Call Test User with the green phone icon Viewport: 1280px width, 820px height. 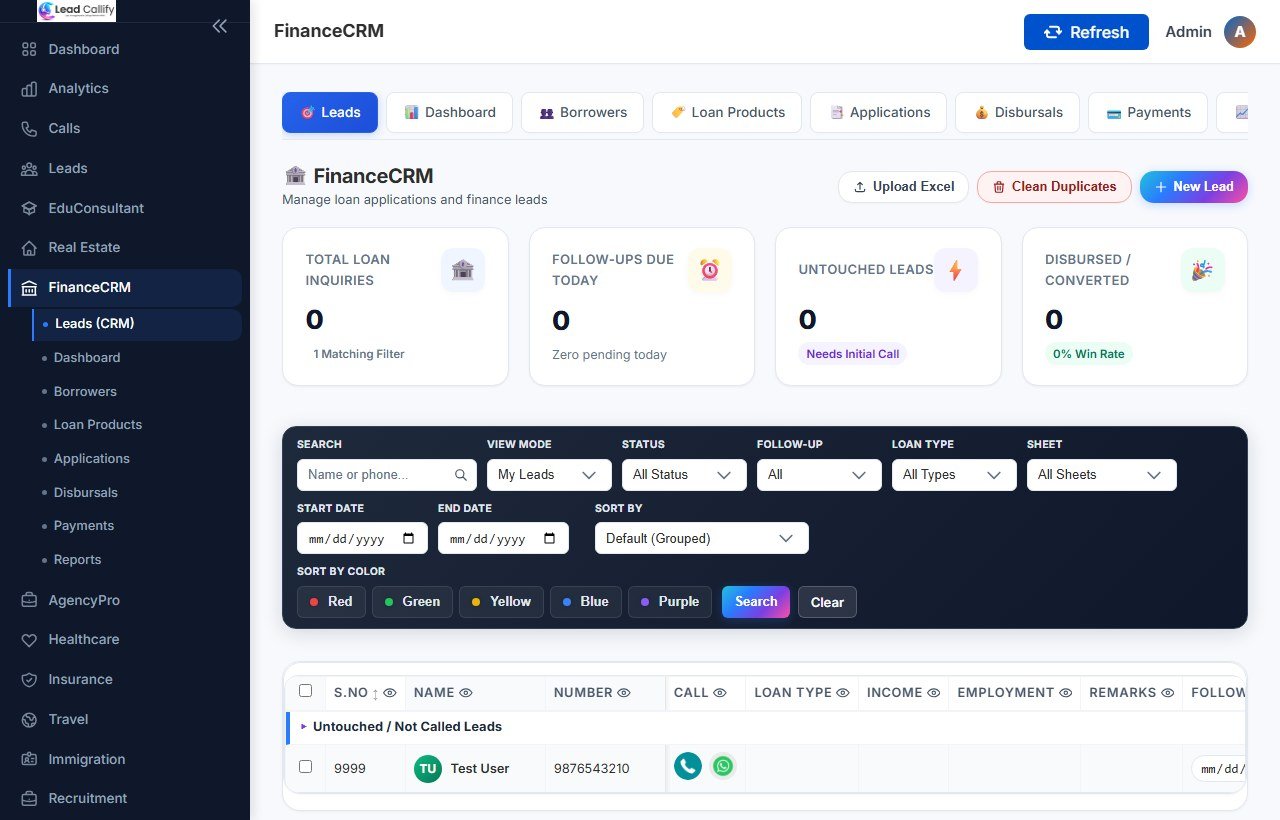(688, 767)
